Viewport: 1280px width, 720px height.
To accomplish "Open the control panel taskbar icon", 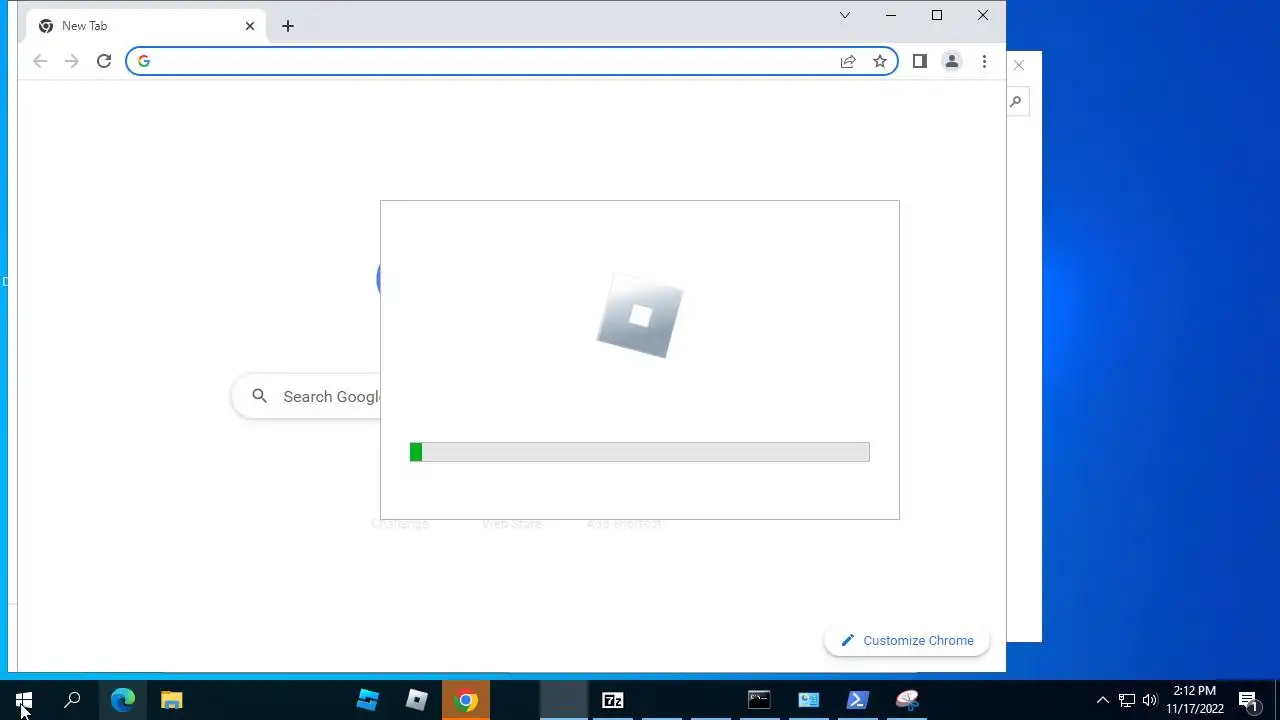I will [x=809, y=700].
